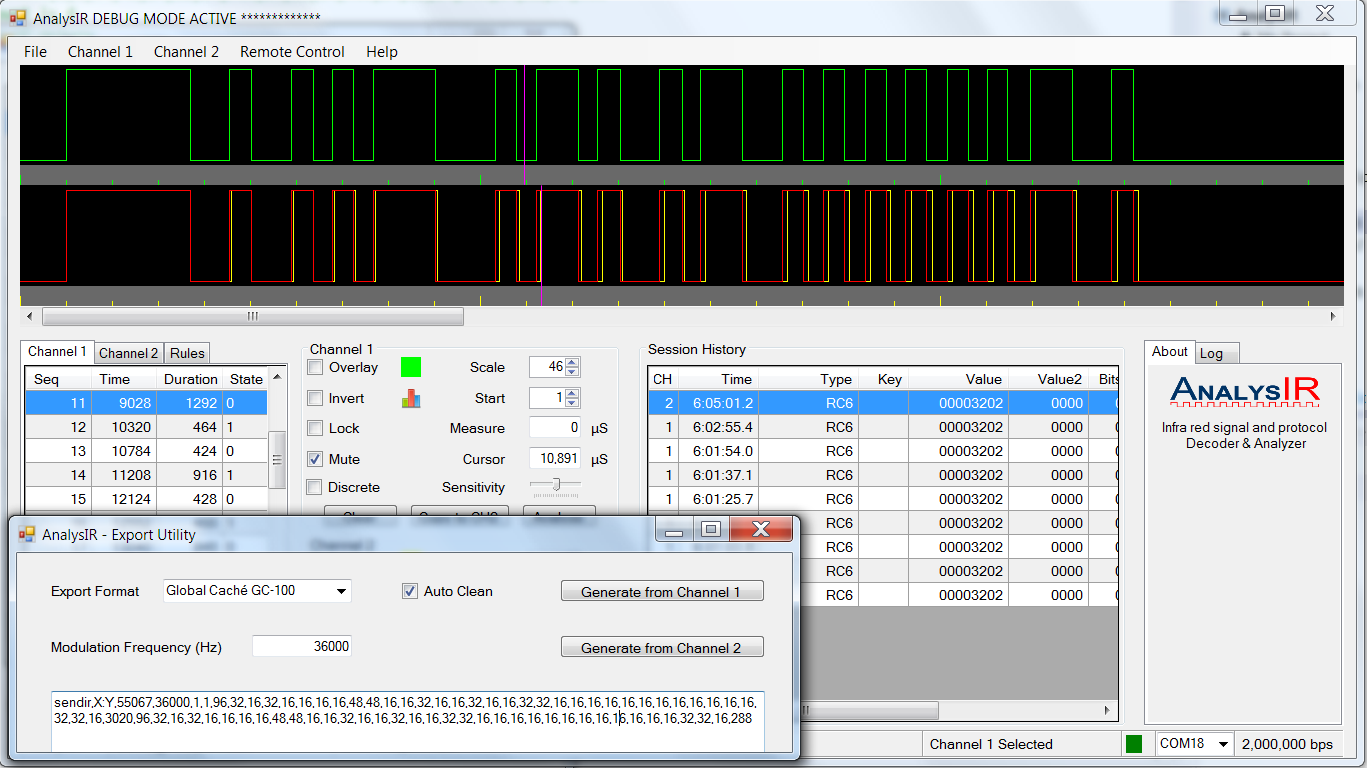The image size is (1367, 768).
Task: Open the Remote Control menu
Action: 292,52
